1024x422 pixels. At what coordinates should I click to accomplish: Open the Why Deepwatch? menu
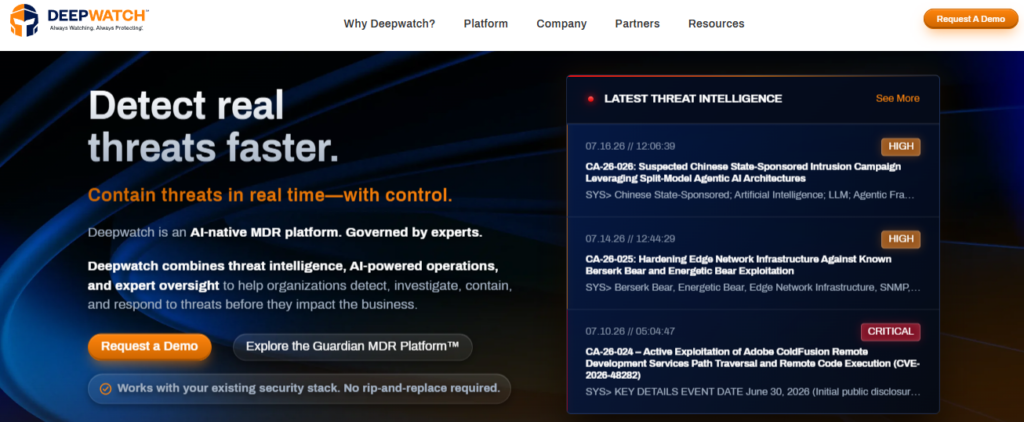click(389, 24)
